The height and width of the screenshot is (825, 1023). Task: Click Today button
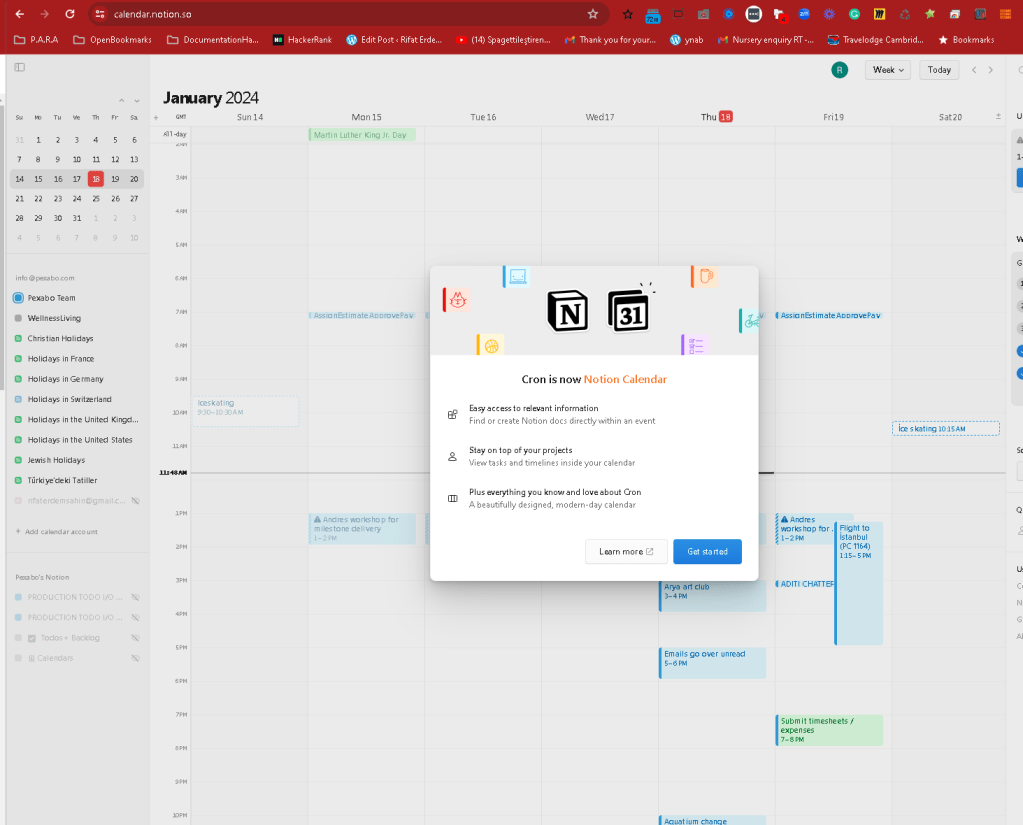click(x=939, y=70)
